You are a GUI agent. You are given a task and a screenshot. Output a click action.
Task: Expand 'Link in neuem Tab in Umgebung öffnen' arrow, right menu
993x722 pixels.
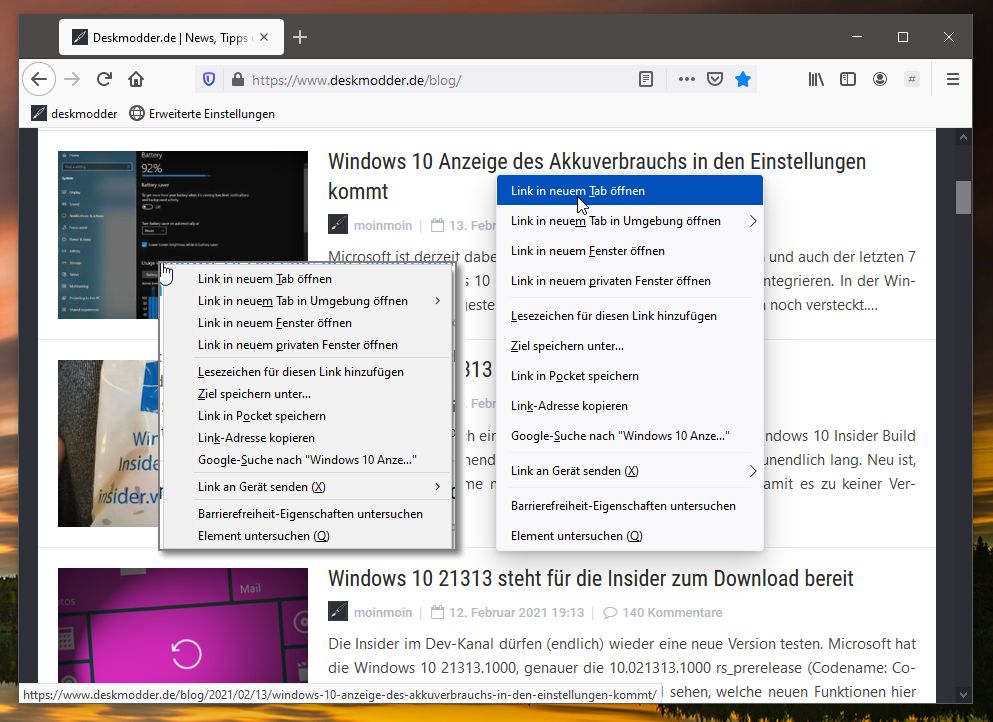[753, 221]
